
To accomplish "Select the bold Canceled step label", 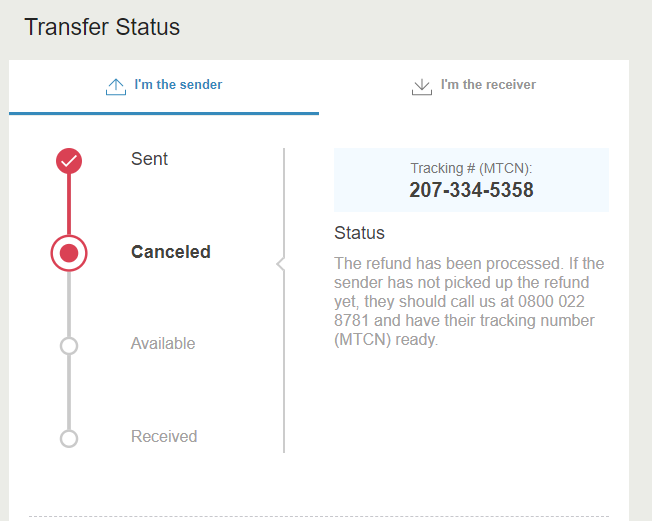I will (x=170, y=252).
